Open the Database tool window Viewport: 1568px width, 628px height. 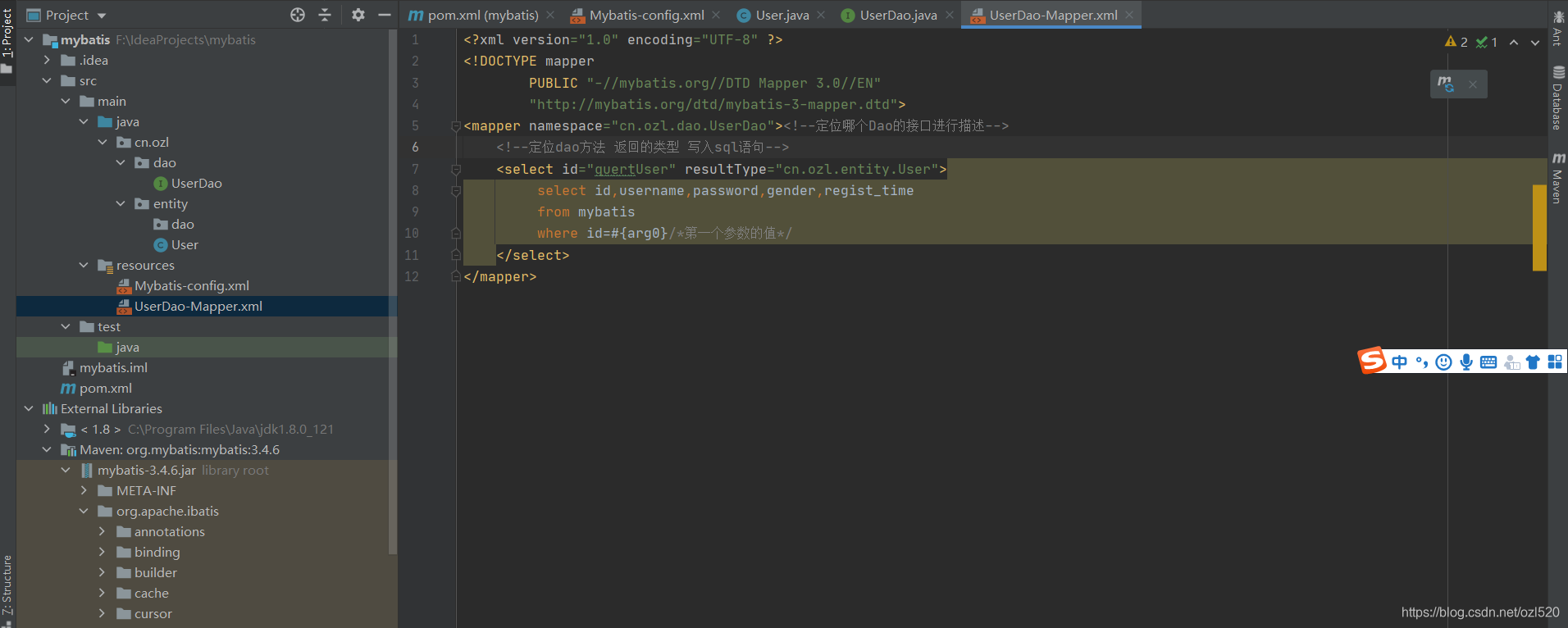click(1557, 97)
